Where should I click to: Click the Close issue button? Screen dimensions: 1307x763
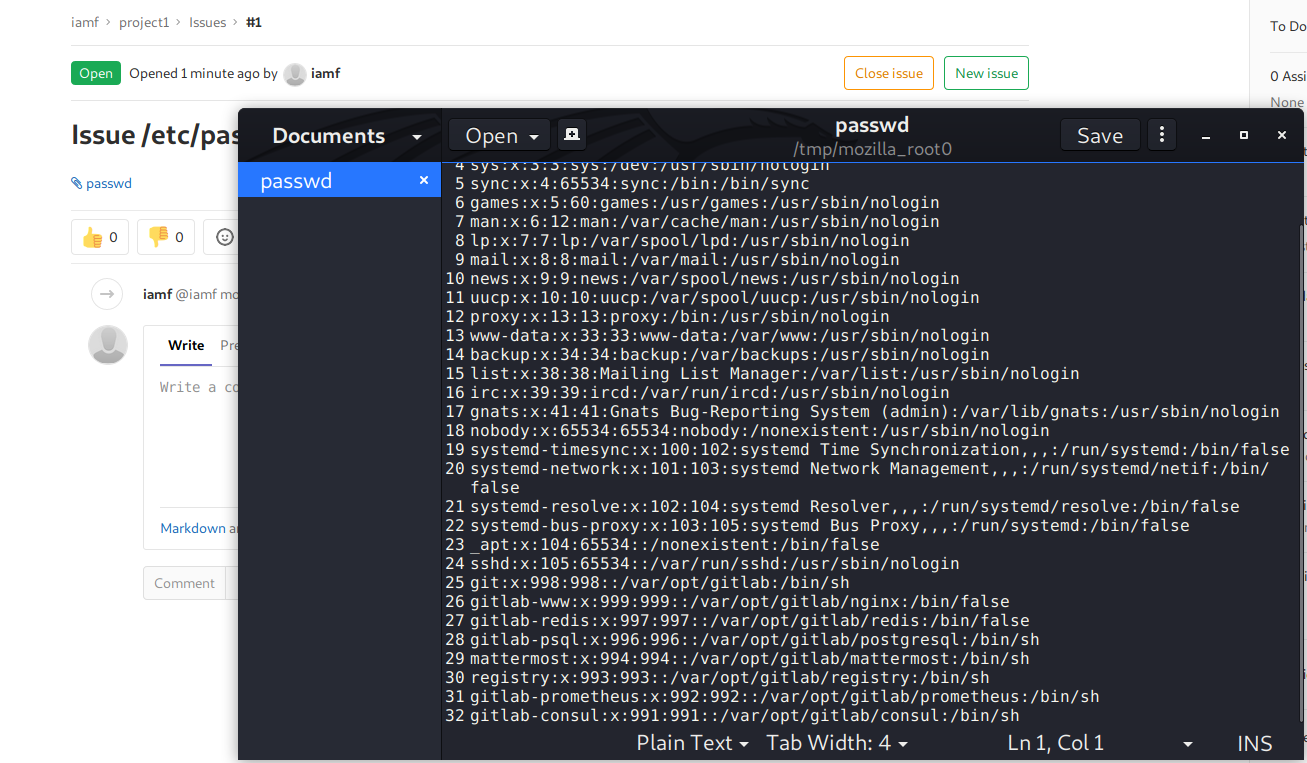[889, 73]
